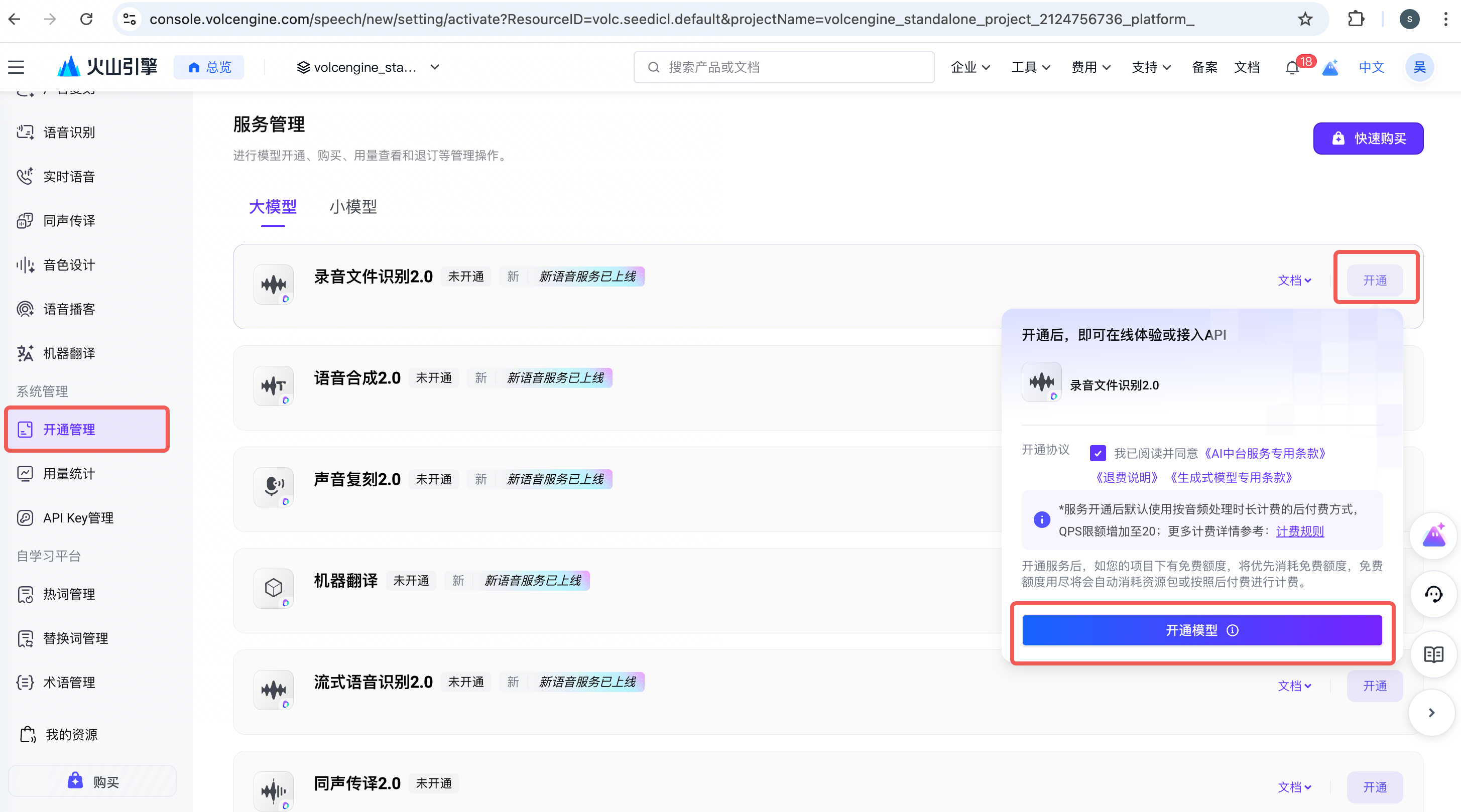Expand 文档 dropdown for 同声传译2.0
Viewport: 1461px width, 812px height.
[1294, 787]
